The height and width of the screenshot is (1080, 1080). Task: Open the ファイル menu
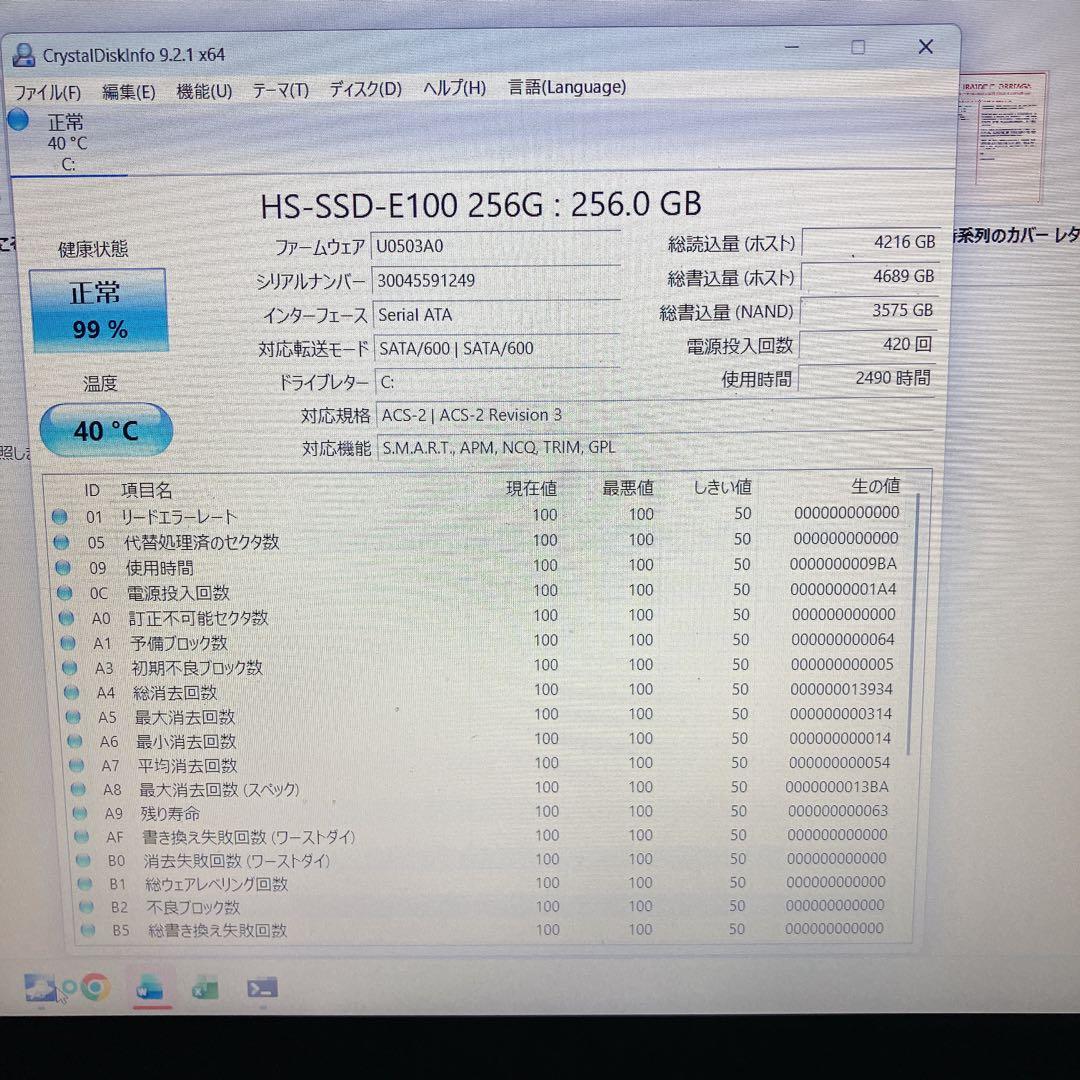tap(45, 89)
